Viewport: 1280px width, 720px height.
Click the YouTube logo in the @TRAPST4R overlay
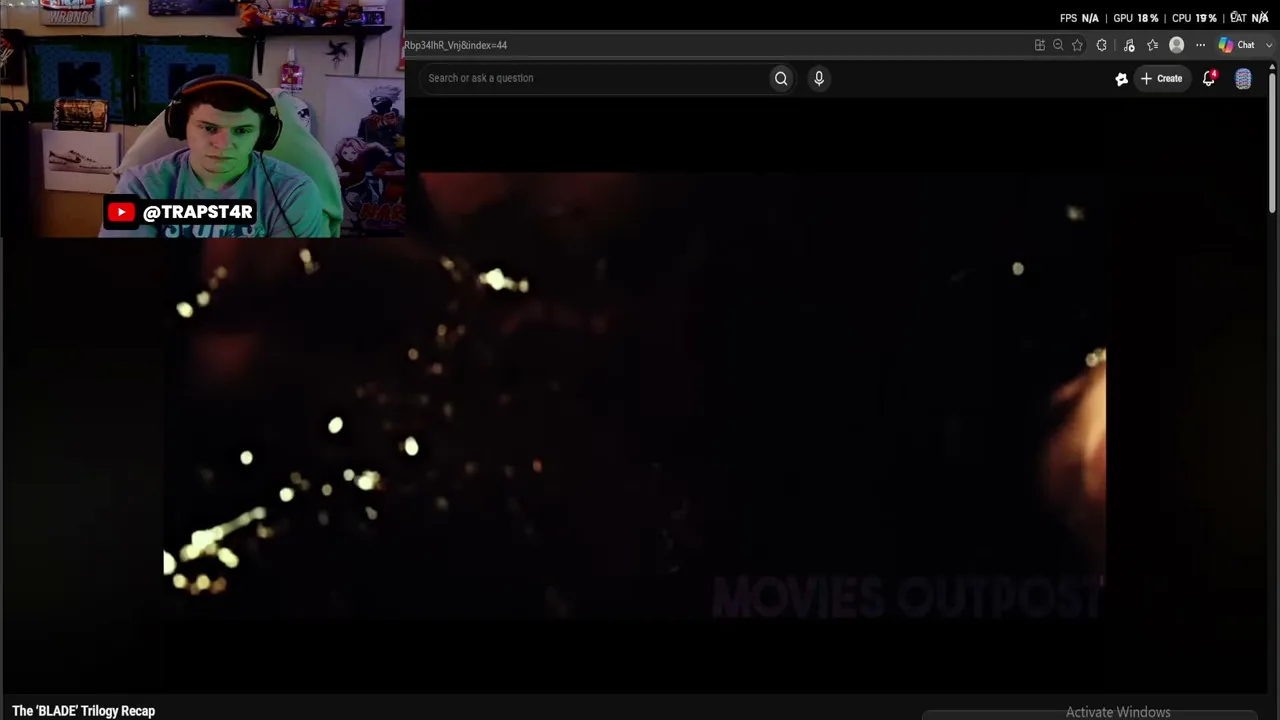(121, 212)
